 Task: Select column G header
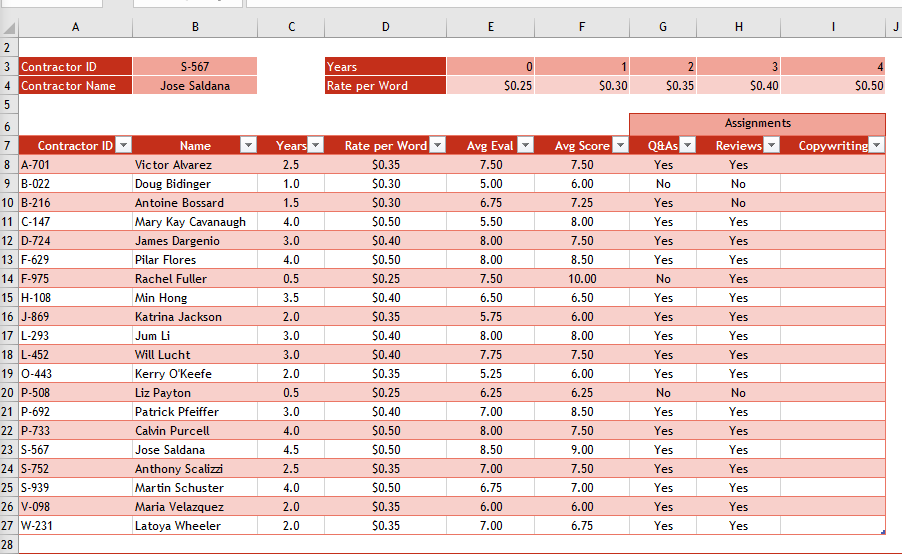click(663, 27)
